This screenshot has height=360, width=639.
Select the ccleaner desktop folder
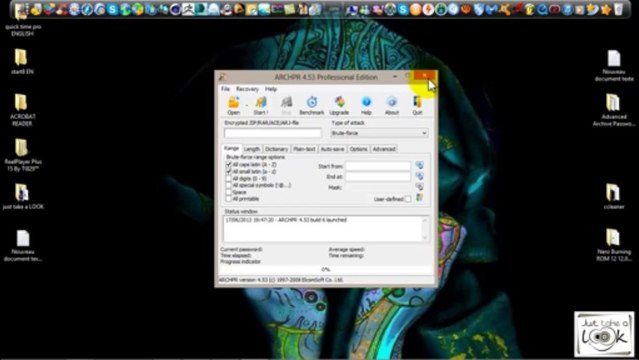point(613,196)
